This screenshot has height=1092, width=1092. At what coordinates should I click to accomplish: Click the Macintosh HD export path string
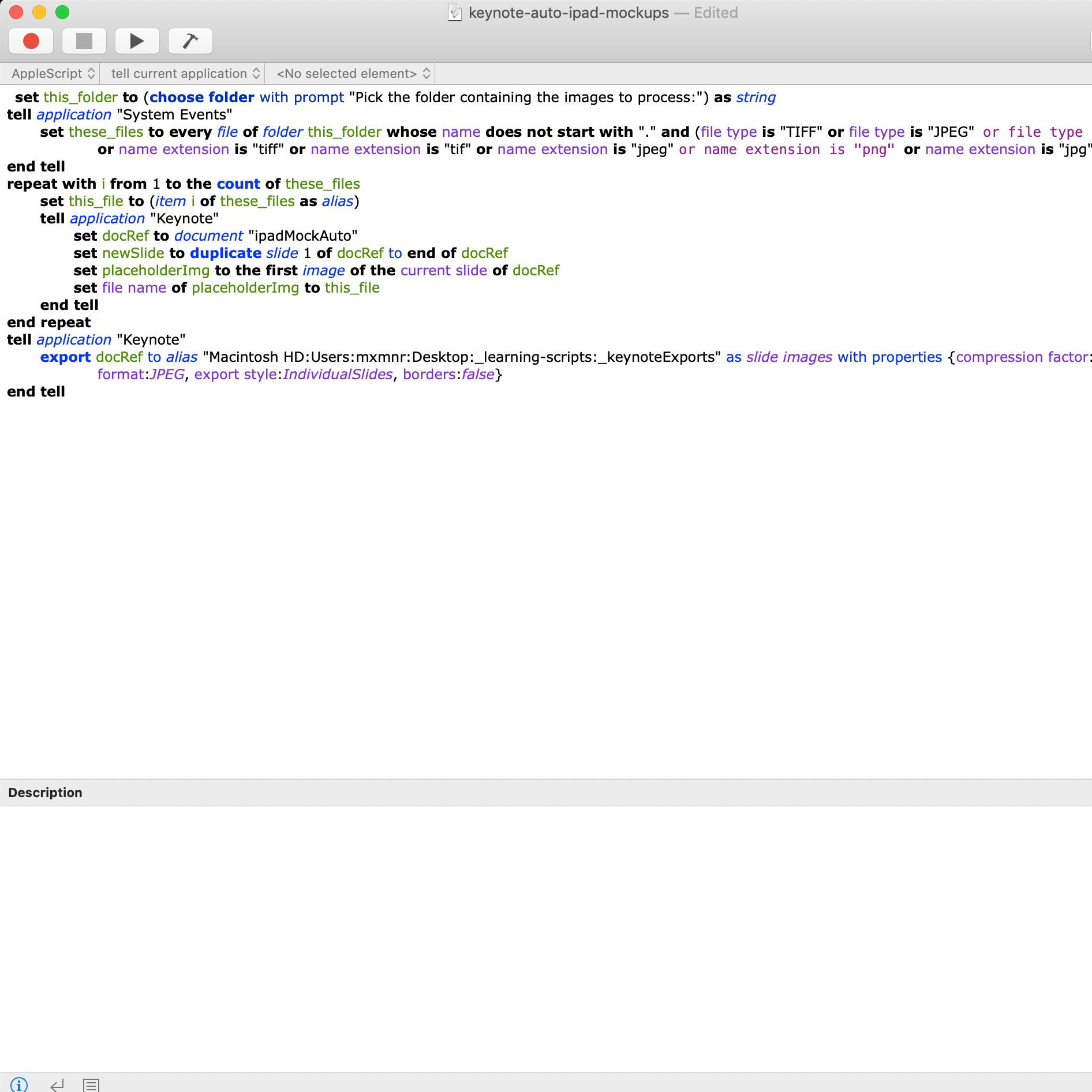point(462,357)
